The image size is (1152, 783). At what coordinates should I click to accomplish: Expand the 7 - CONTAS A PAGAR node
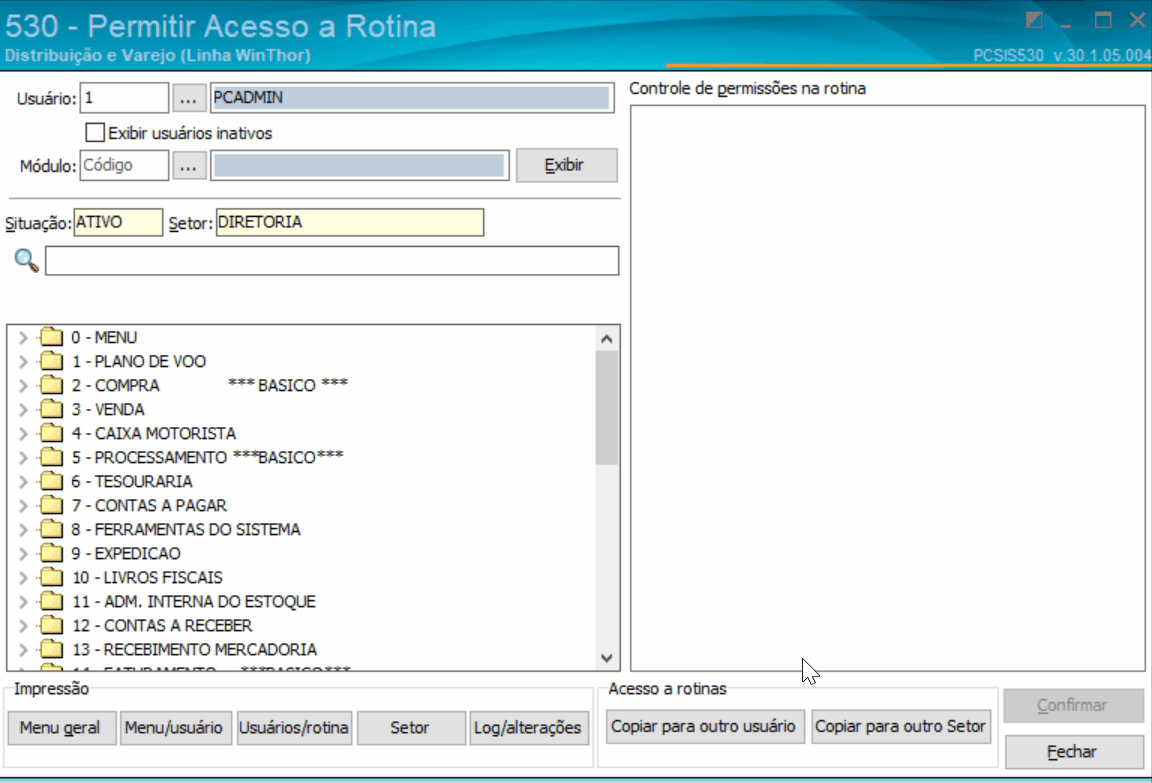(x=23, y=505)
